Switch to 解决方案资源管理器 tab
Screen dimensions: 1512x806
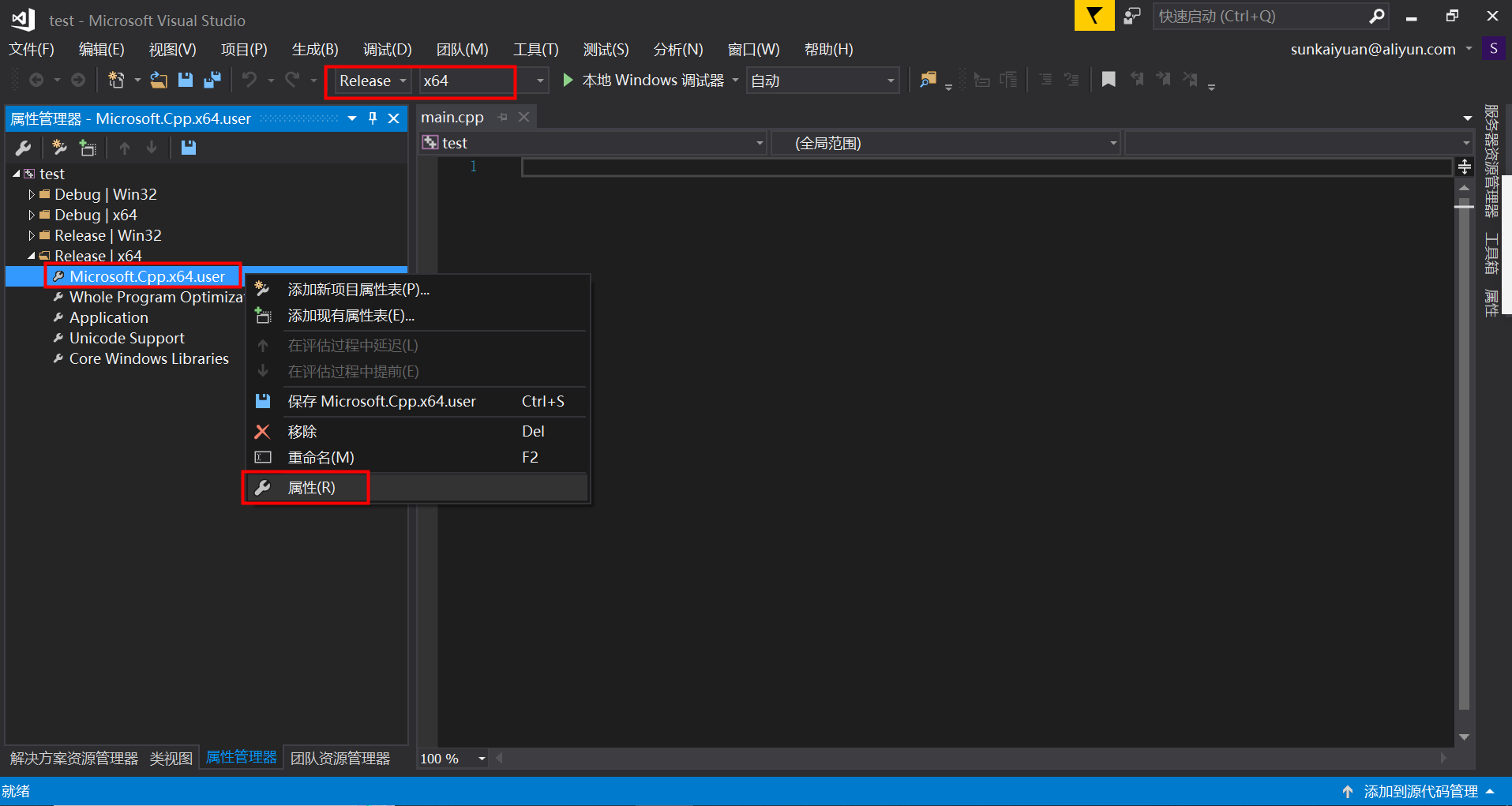coord(74,759)
